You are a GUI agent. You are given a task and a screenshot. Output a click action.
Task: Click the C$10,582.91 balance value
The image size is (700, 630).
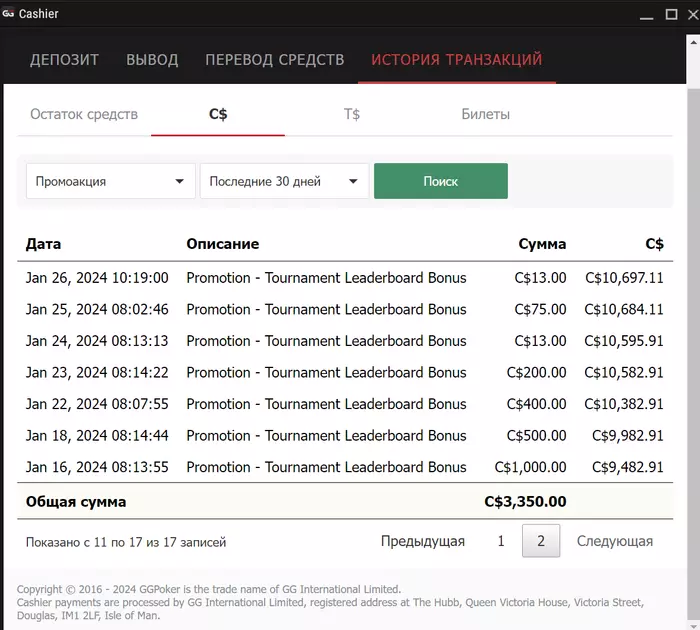click(624, 372)
